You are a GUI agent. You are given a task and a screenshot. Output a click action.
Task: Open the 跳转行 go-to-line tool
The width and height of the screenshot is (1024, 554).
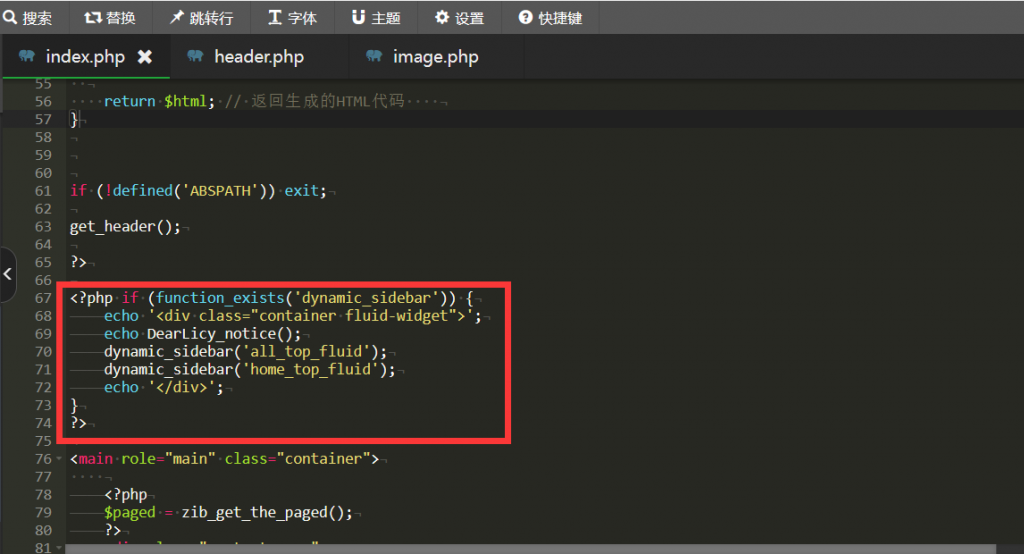(201, 18)
